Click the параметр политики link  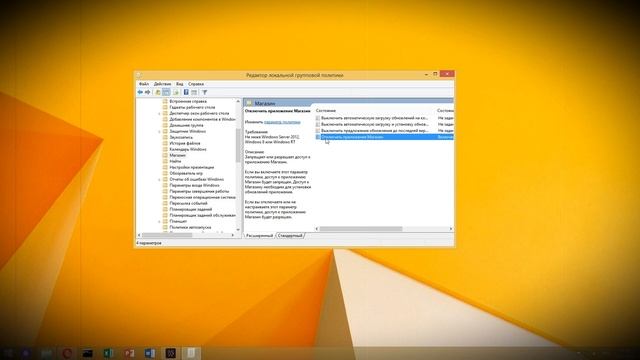pos(282,122)
